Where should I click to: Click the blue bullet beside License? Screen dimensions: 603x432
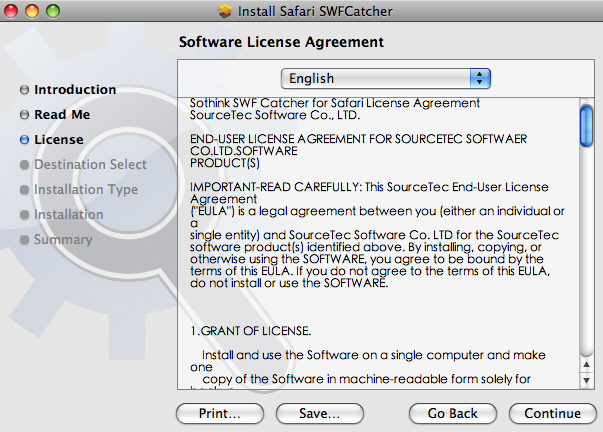pyautogui.click(x=24, y=140)
